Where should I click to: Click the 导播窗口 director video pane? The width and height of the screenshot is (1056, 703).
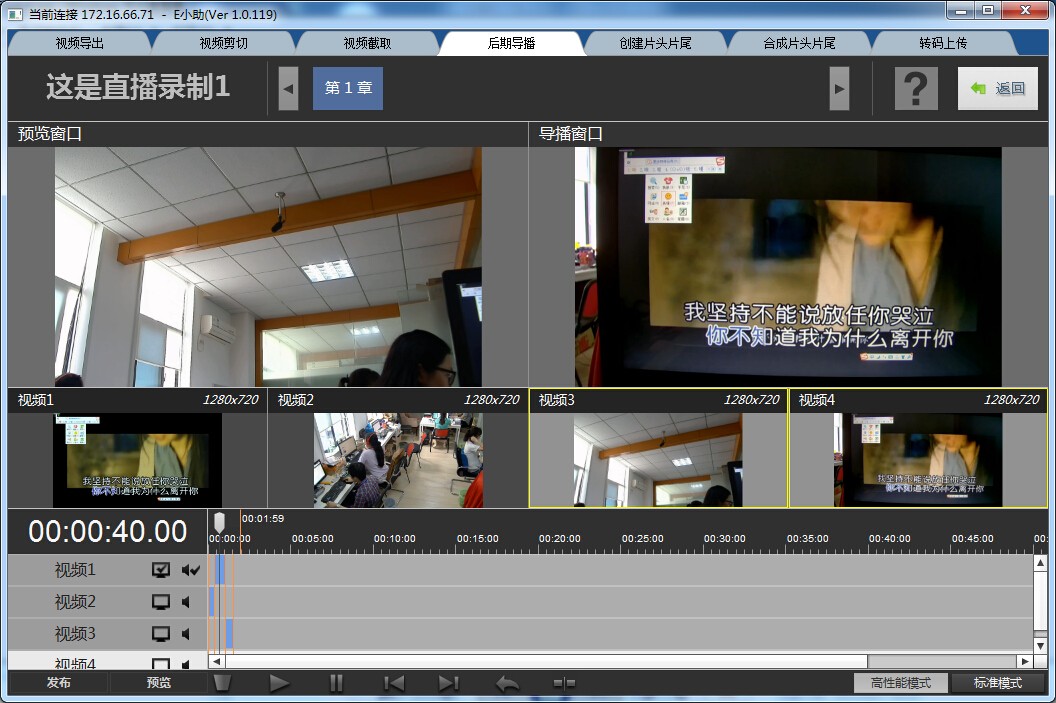click(788, 267)
